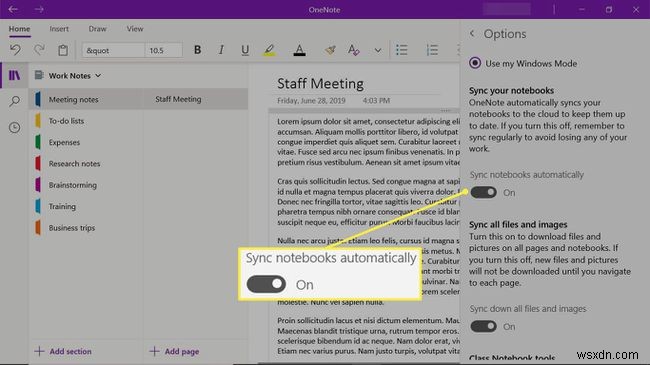Select the Training section
The image size is (650, 365).
click(86, 206)
